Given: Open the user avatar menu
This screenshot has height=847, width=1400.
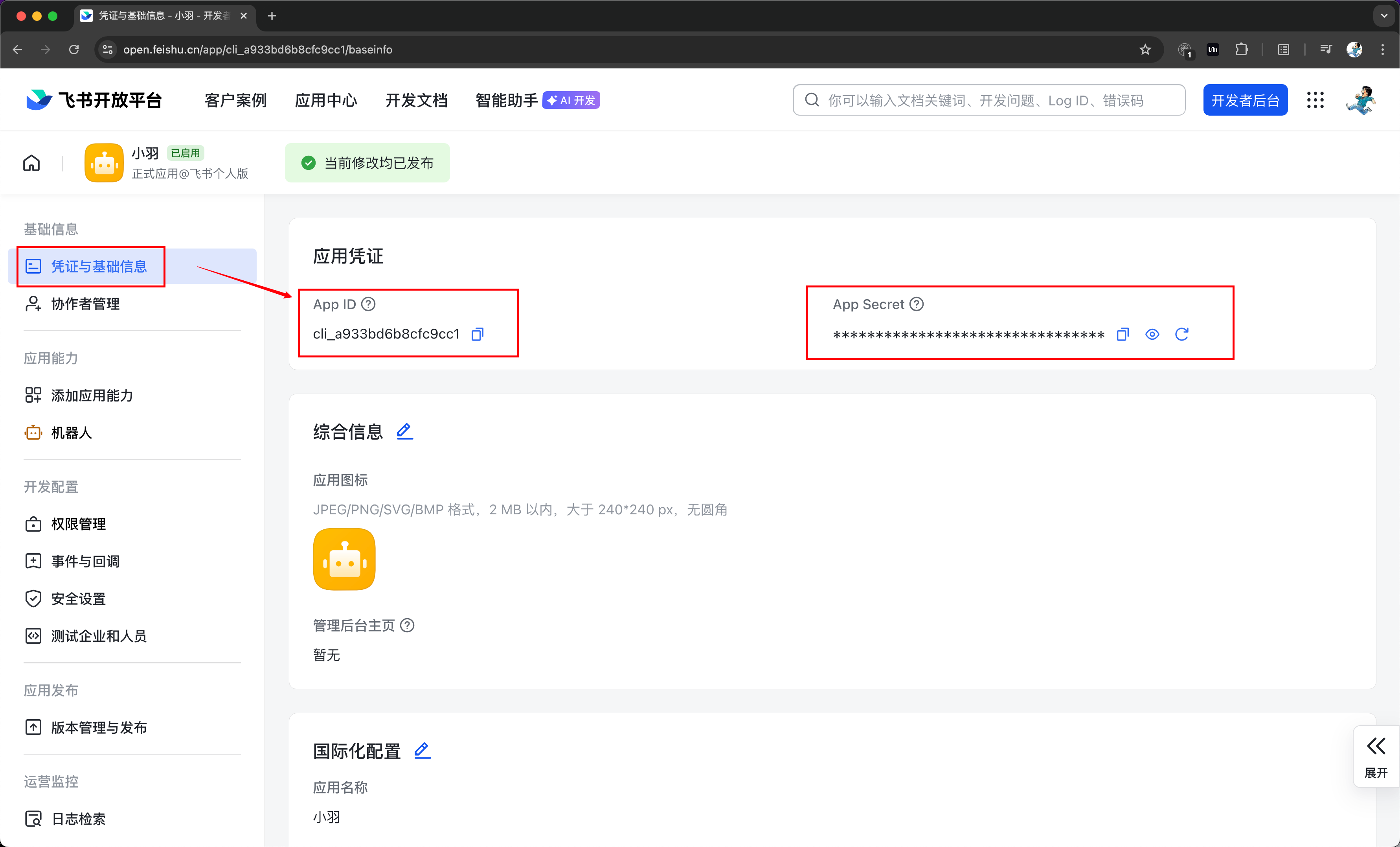Looking at the screenshot, I should (x=1361, y=100).
